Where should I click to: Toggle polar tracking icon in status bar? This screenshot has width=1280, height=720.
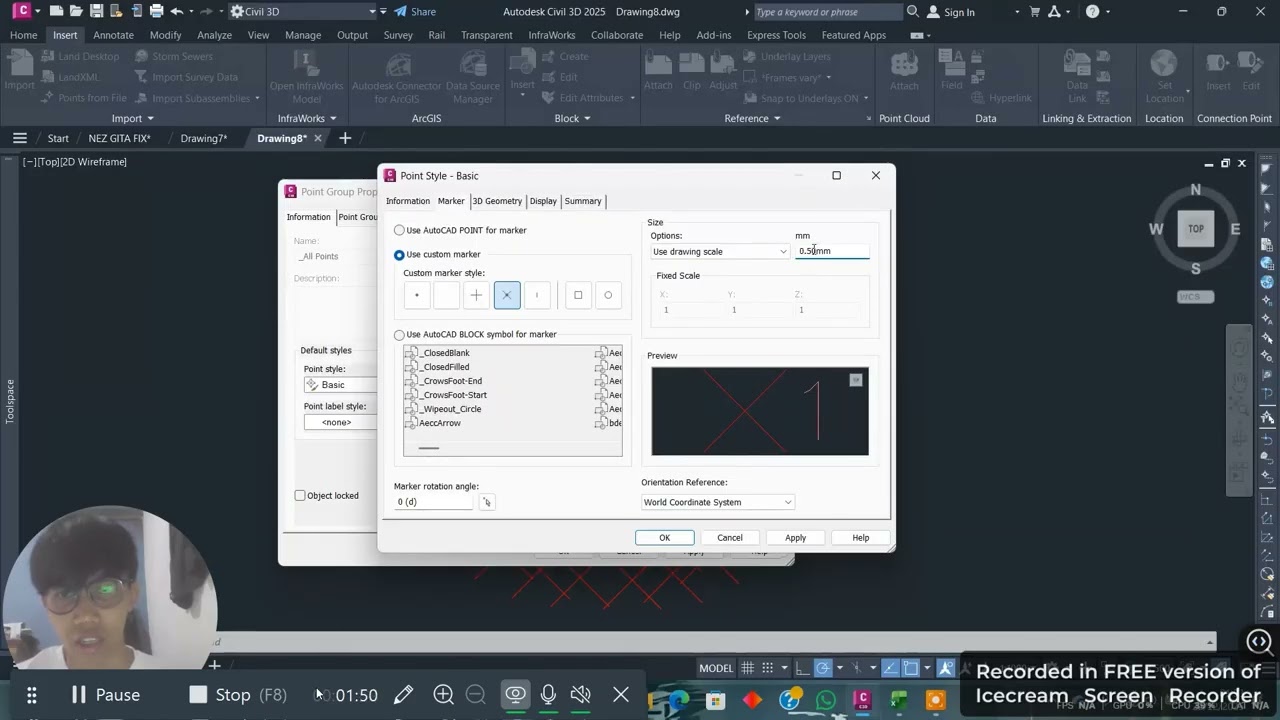(823, 668)
